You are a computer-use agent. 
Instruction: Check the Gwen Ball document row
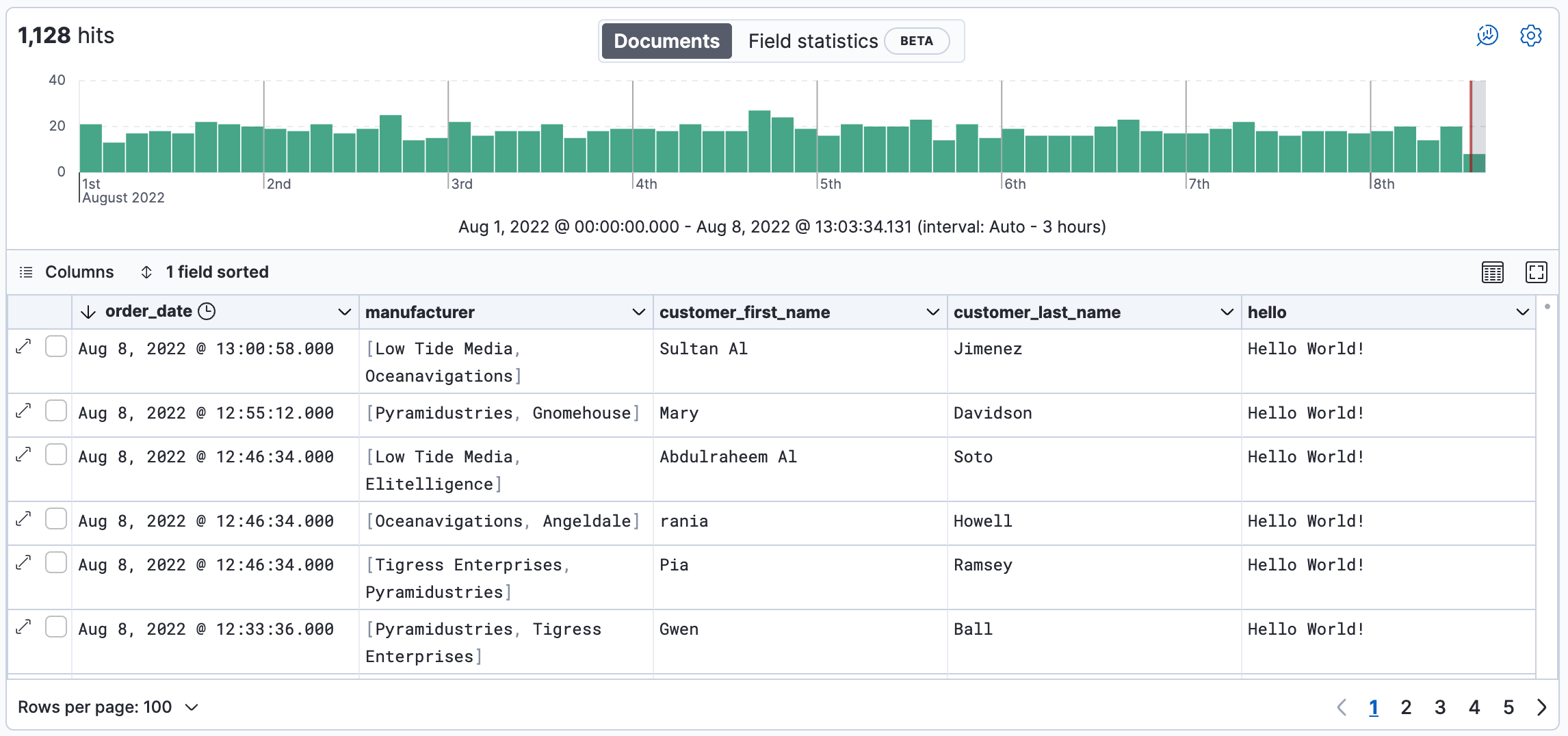click(55, 627)
